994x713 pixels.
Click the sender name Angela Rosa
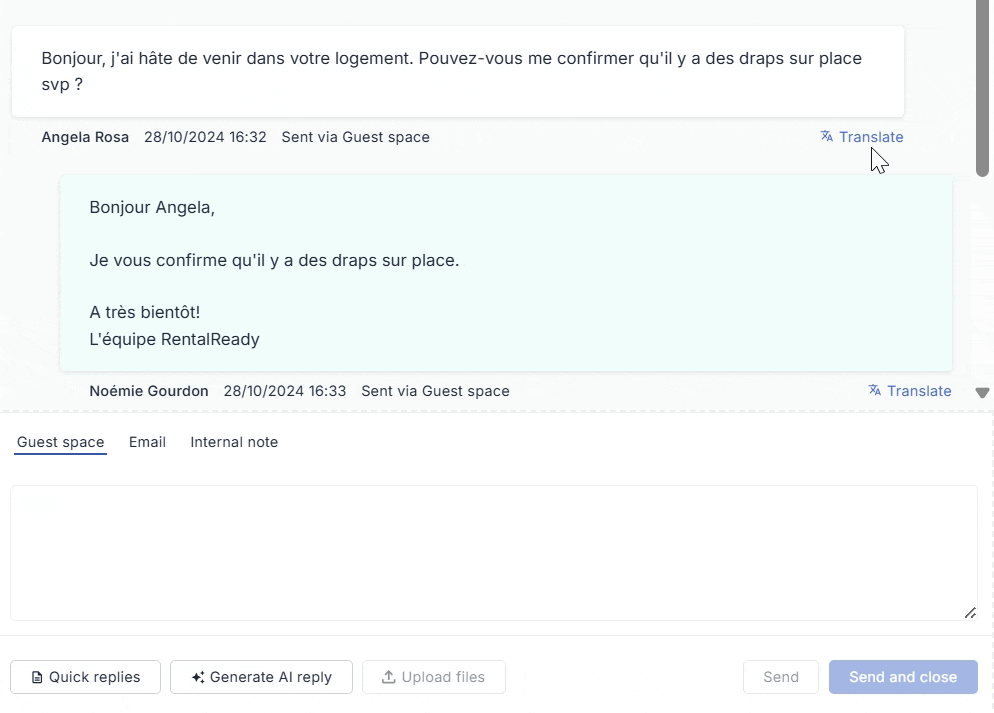click(85, 137)
